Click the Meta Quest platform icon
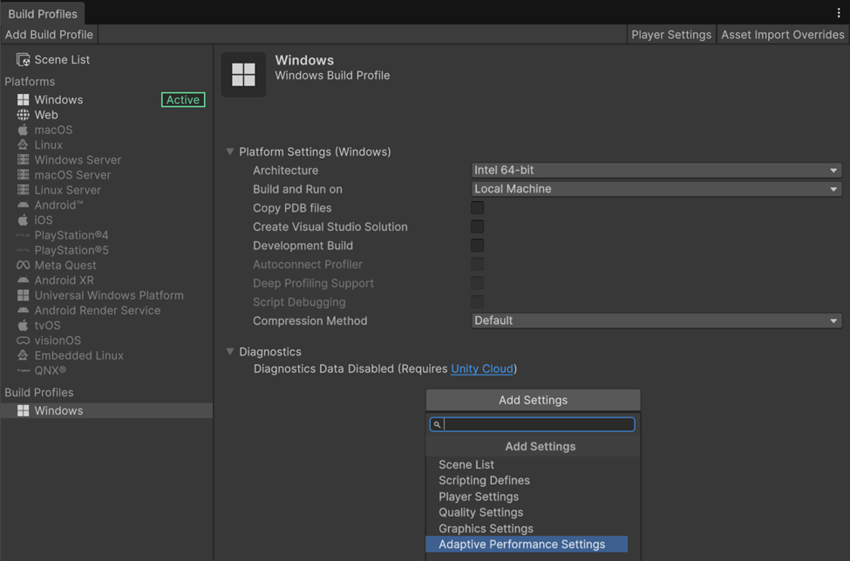The width and height of the screenshot is (850, 561). tap(23, 265)
